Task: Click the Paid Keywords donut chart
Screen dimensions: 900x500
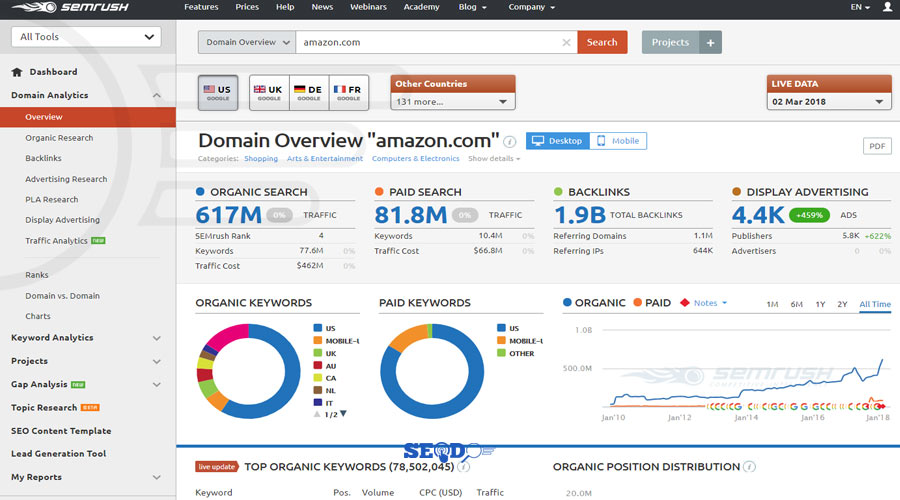Action: pos(432,371)
